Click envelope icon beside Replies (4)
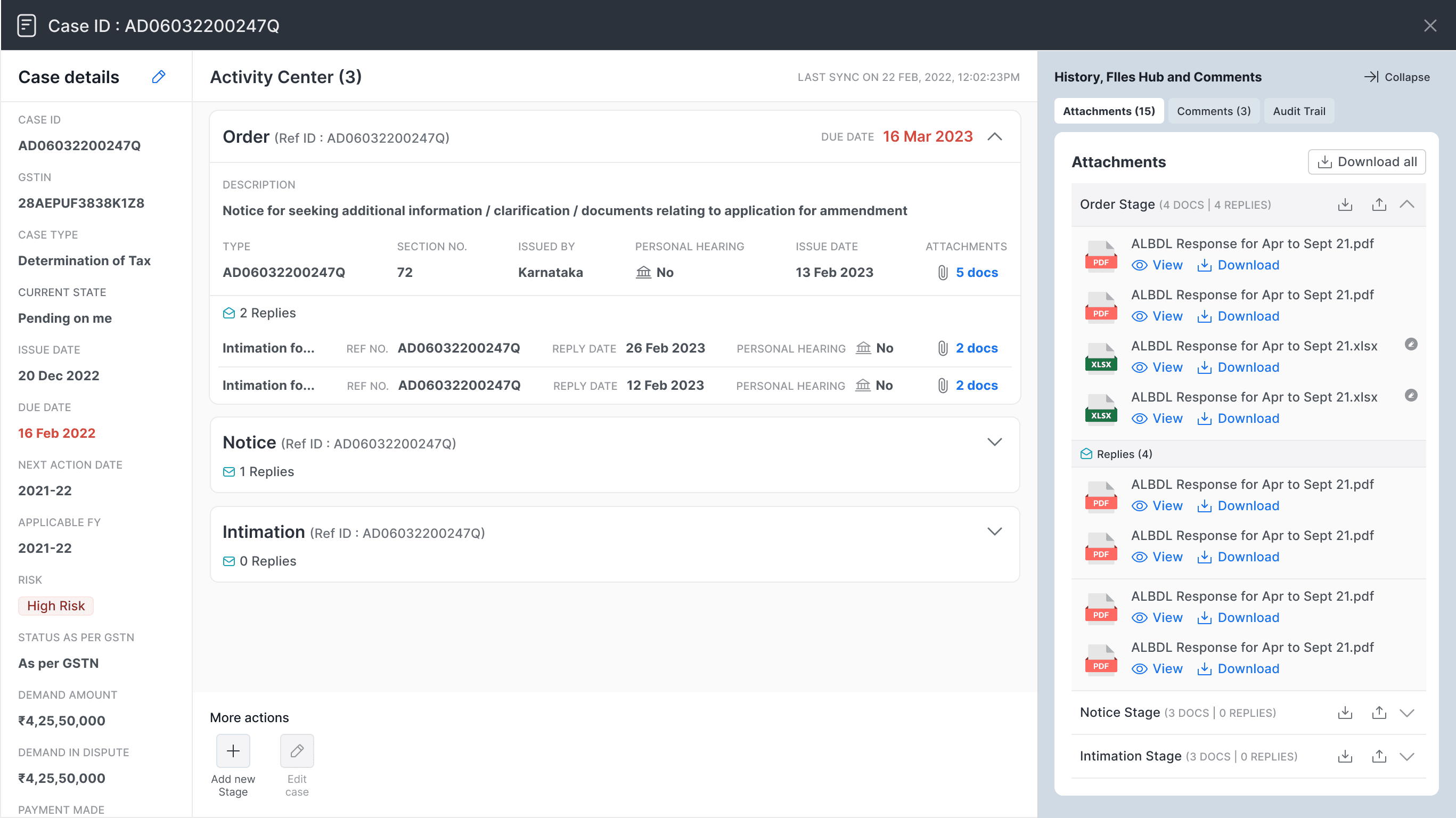Screen dimensions: 1456x818 (x=1086, y=454)
